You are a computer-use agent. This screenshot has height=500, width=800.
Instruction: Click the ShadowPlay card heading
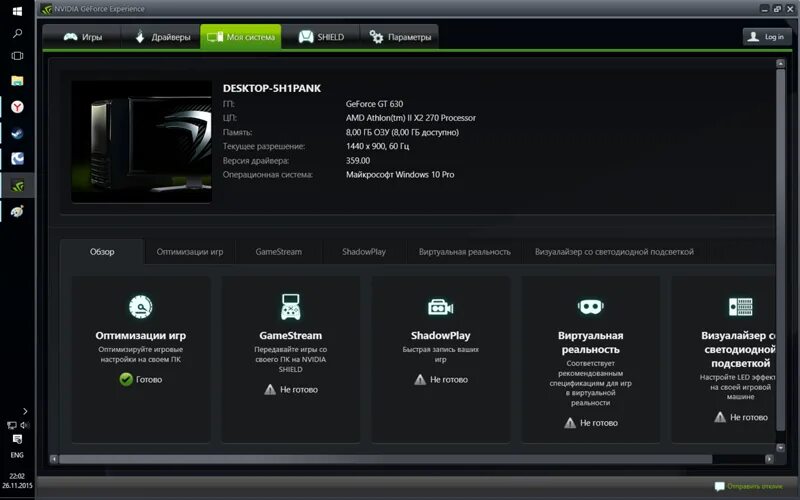click(x=440, y=335)
